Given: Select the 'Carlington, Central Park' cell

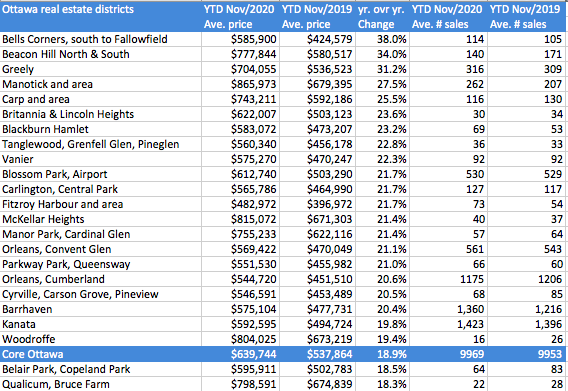Looking at the screenshot, I should click(101, 189).
